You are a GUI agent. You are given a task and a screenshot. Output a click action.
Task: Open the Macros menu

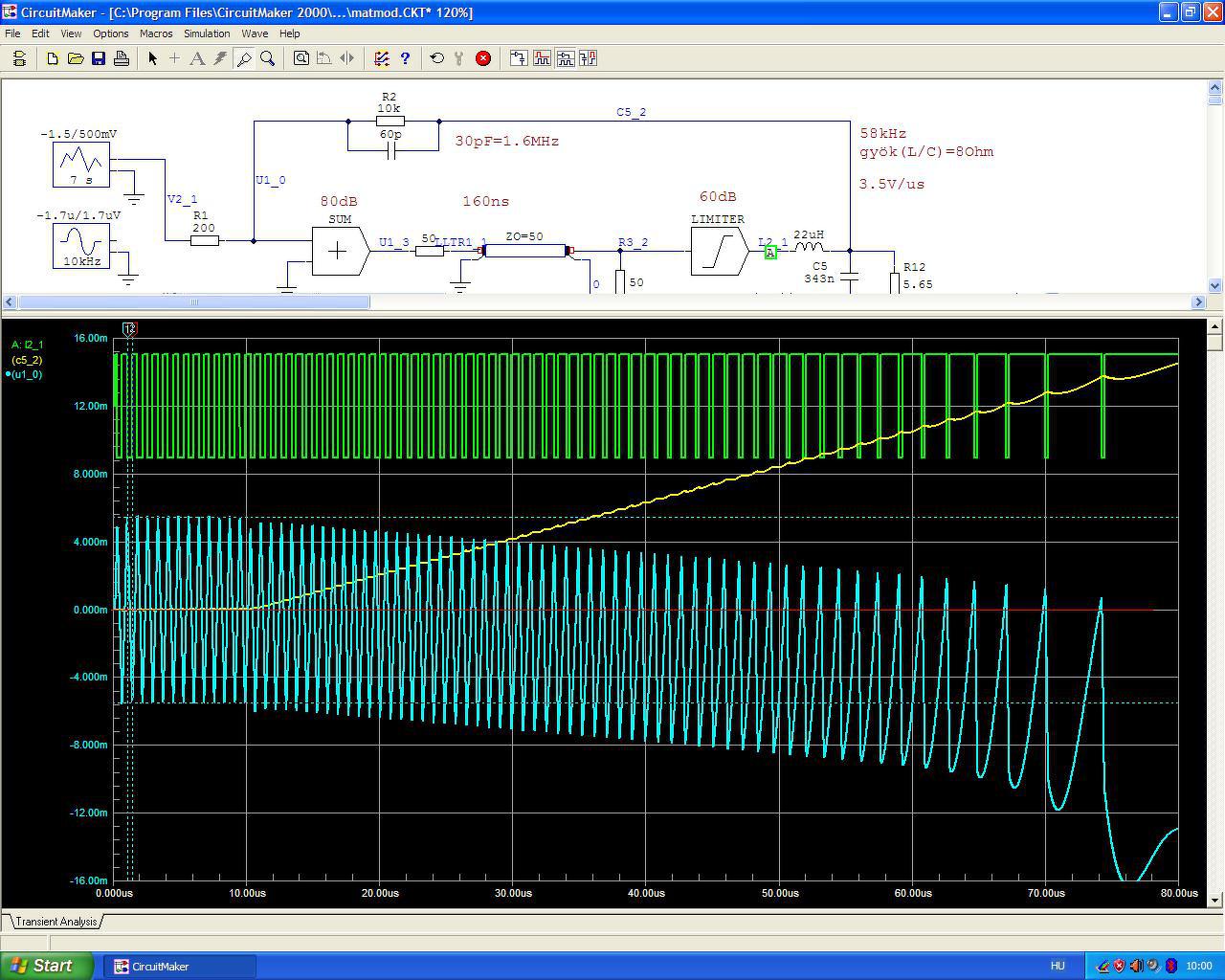(156, 33)
